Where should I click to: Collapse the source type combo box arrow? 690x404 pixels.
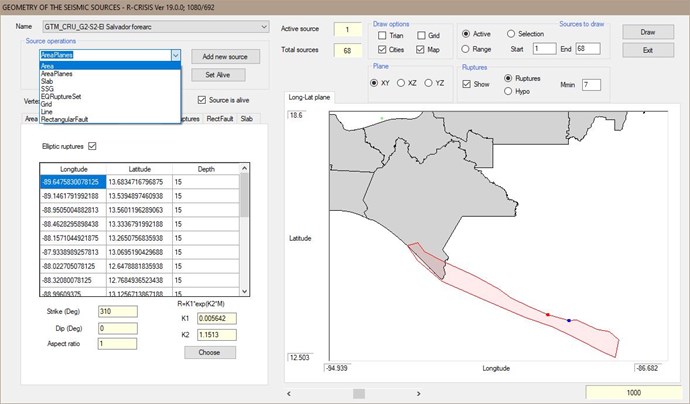tap(176, 55)
